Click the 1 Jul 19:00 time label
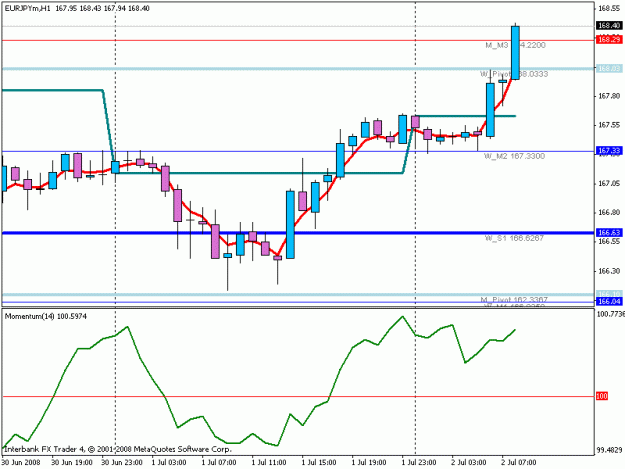 click(369, 463)
